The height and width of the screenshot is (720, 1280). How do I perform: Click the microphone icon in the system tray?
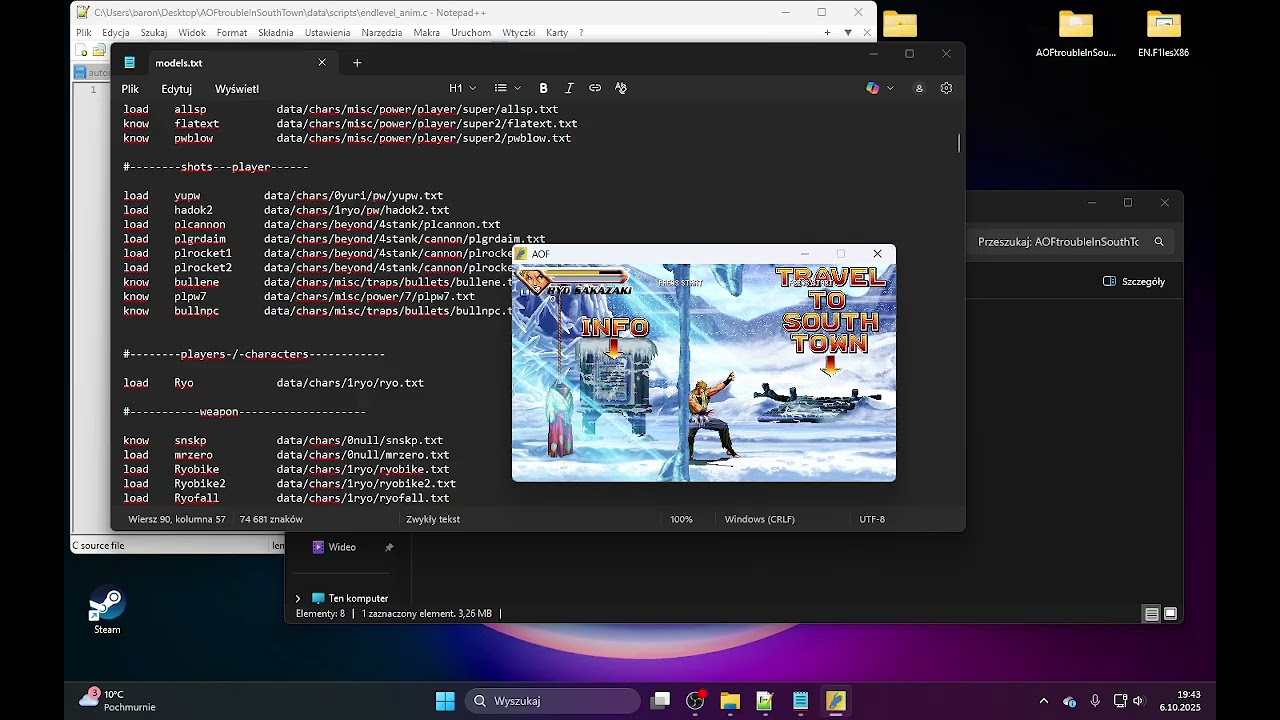click(1095, 701)
